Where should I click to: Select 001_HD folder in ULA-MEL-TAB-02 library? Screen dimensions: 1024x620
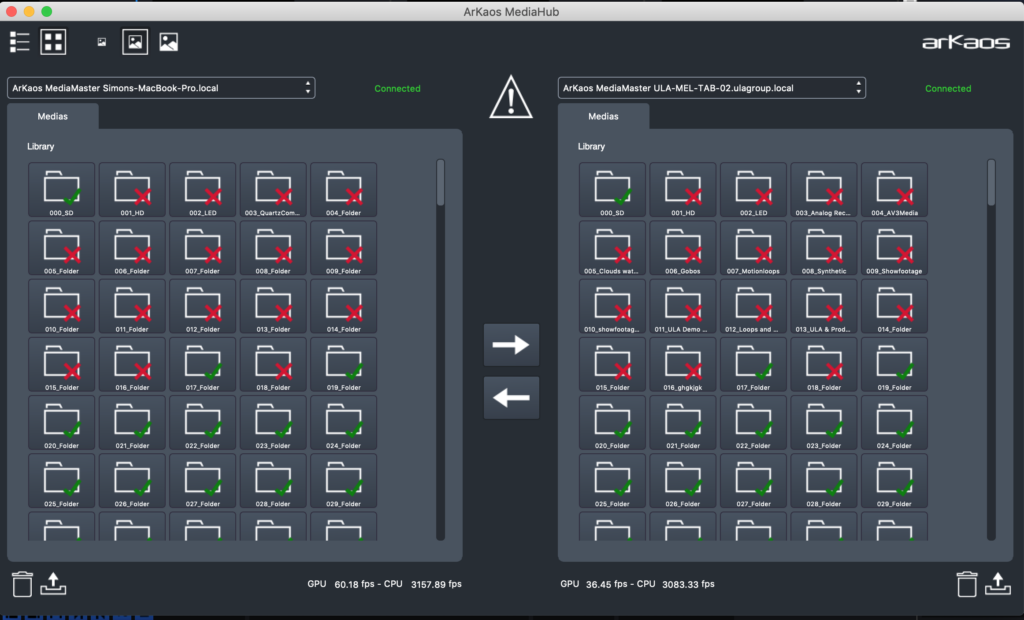(682, 189)
